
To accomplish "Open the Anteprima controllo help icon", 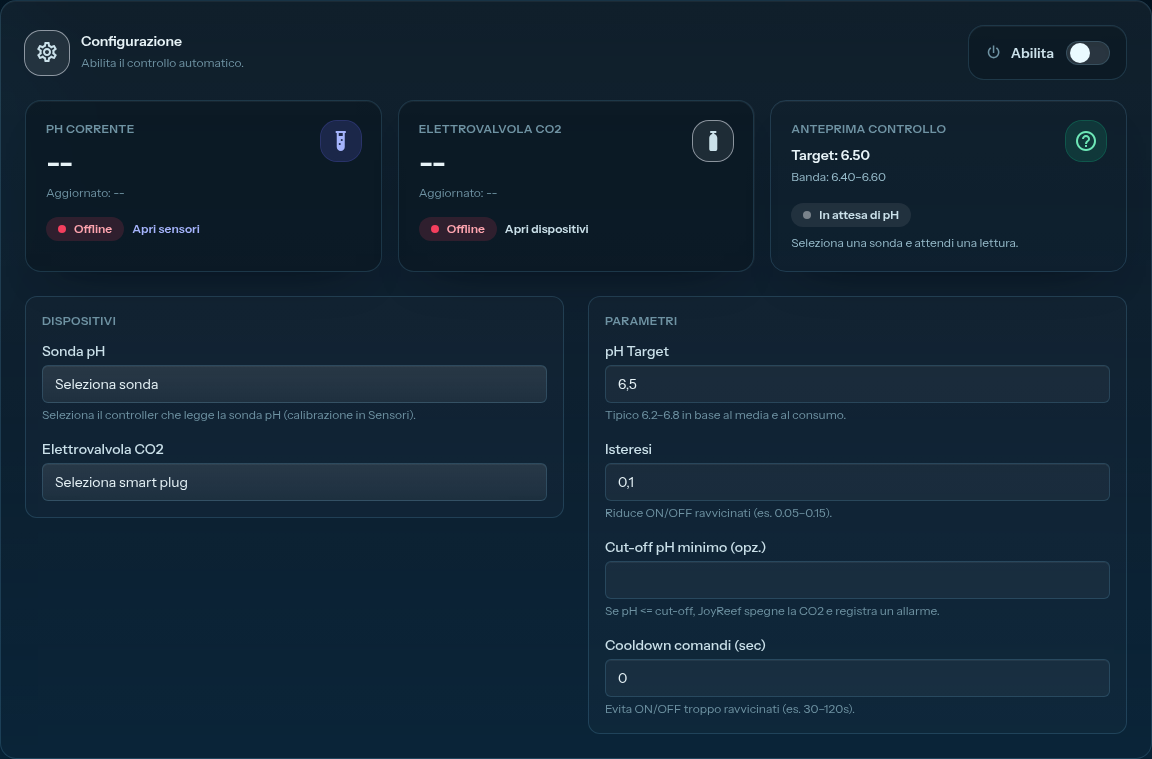I will [1086, 141].
